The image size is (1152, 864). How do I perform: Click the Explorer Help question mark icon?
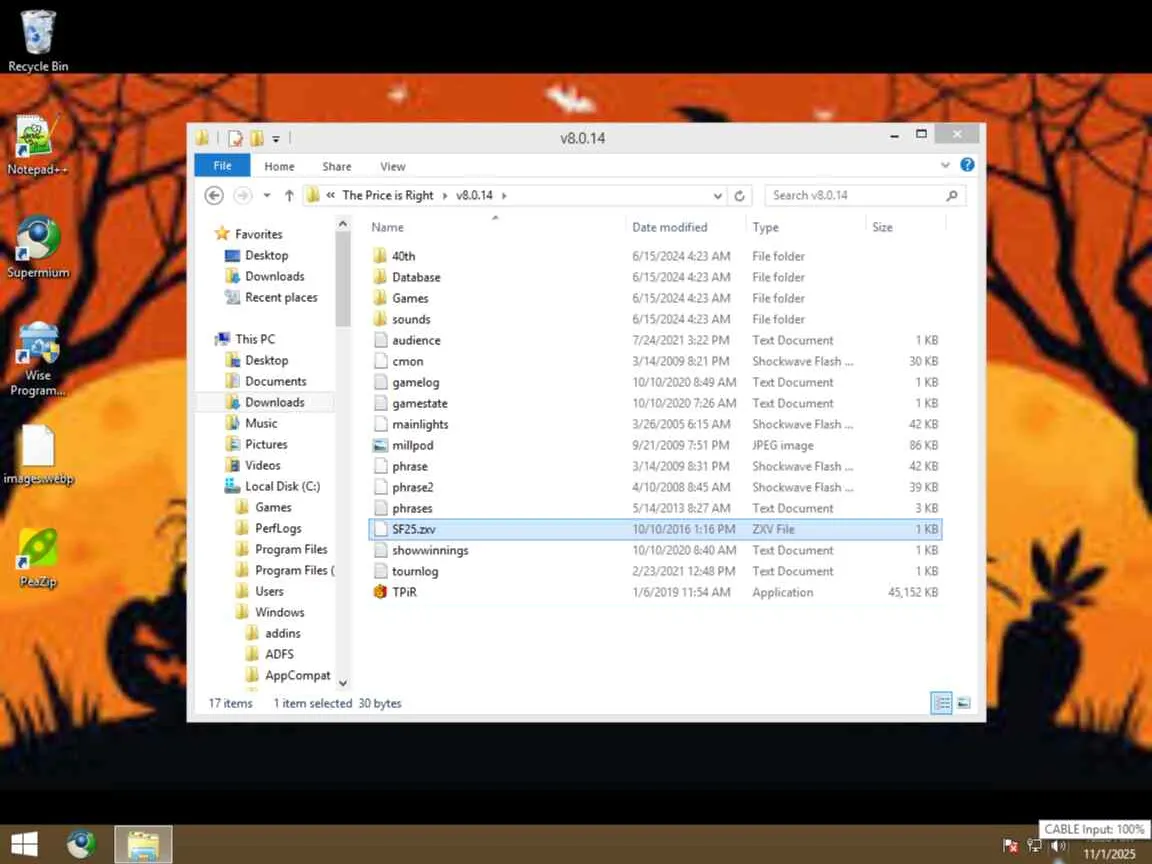pyautogui.click(x=968, y=165)
